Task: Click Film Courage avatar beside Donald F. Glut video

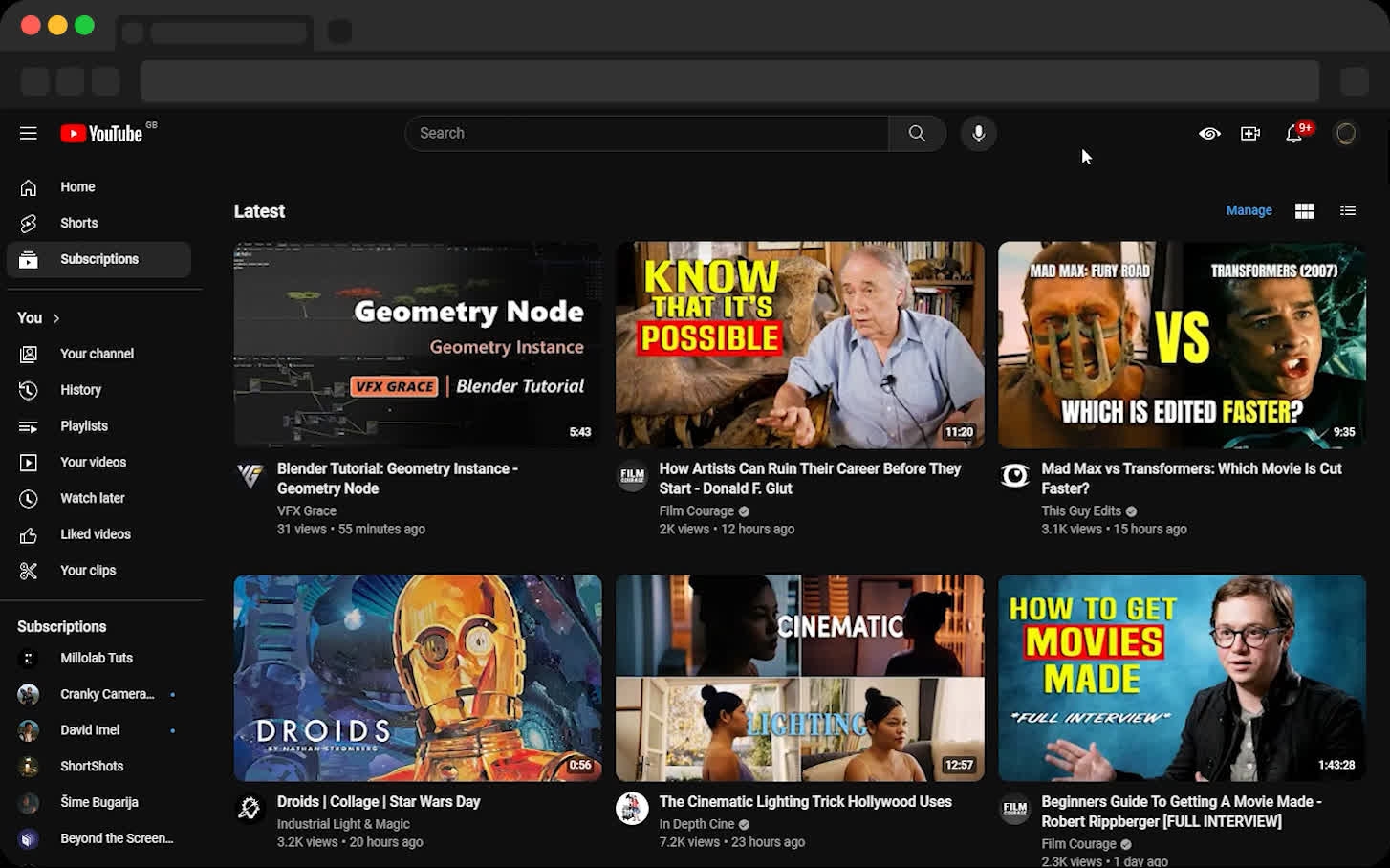Action: click(632, 476)
